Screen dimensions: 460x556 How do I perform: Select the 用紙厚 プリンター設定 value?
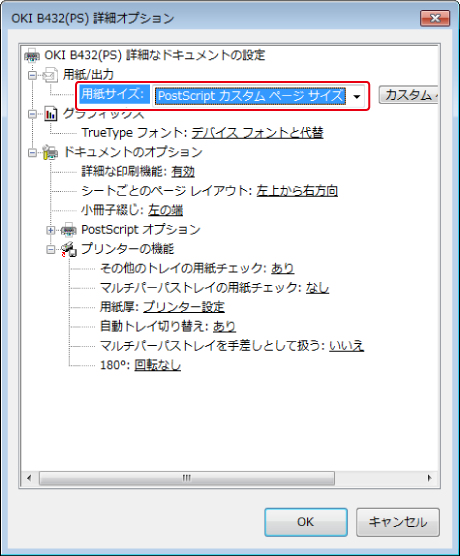184,307
